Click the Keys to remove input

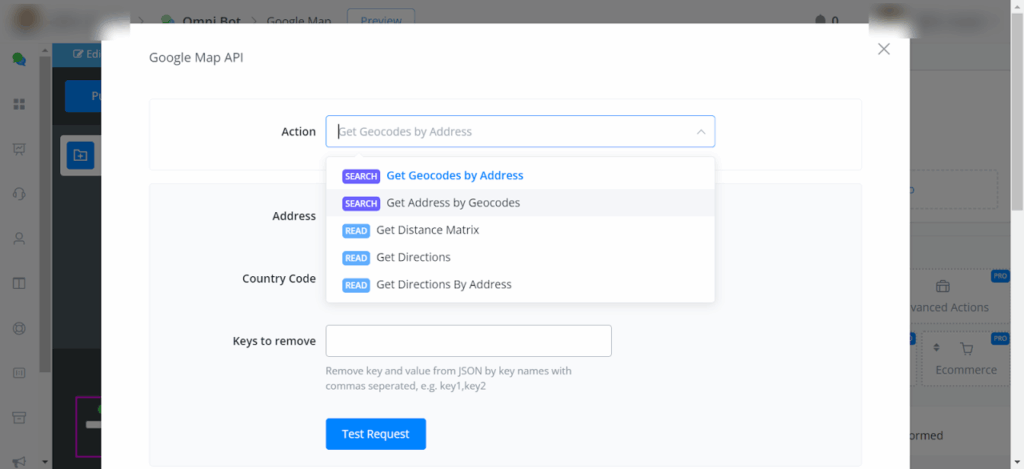tap(468, 341)
